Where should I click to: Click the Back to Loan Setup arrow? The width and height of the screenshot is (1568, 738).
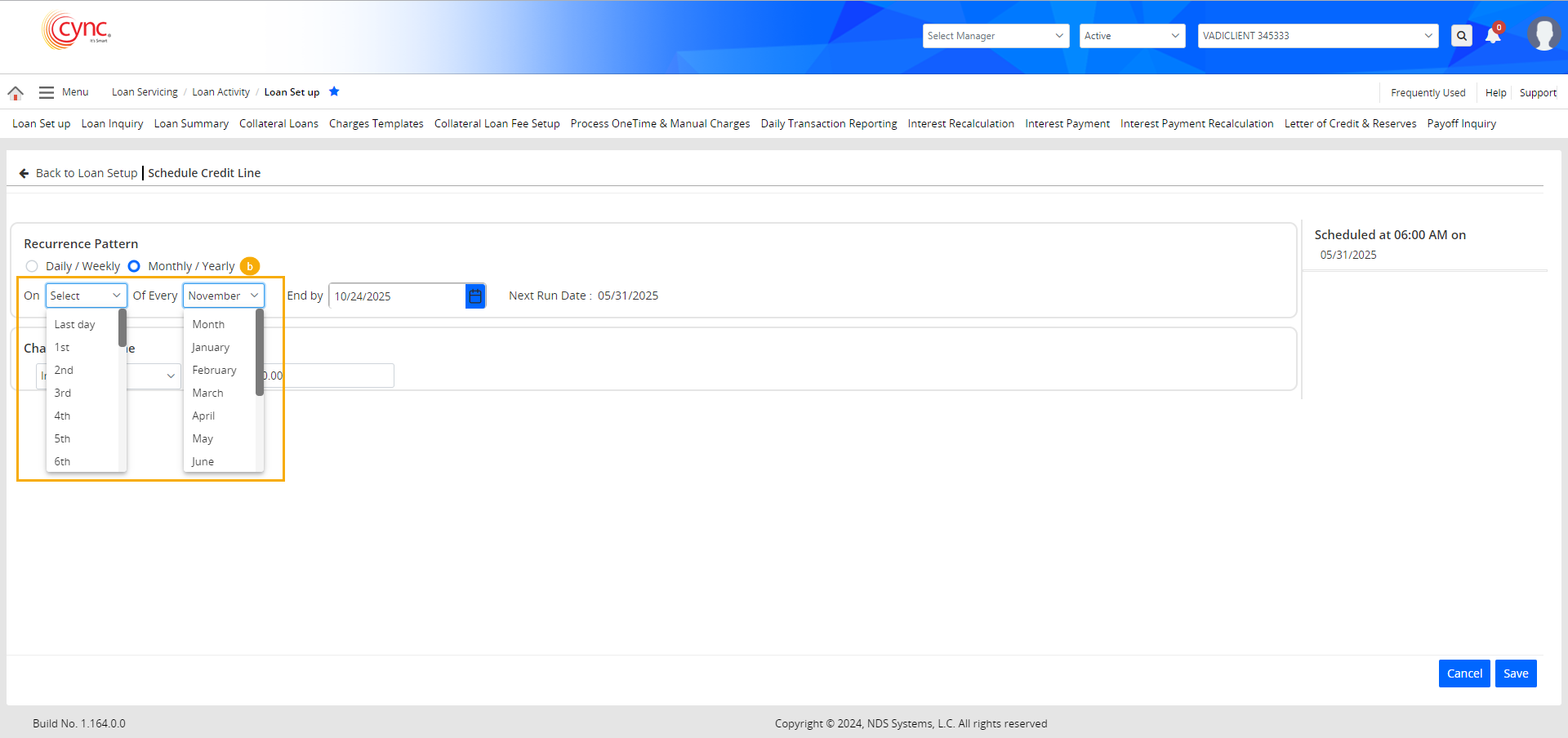click(x=24, y=173)
